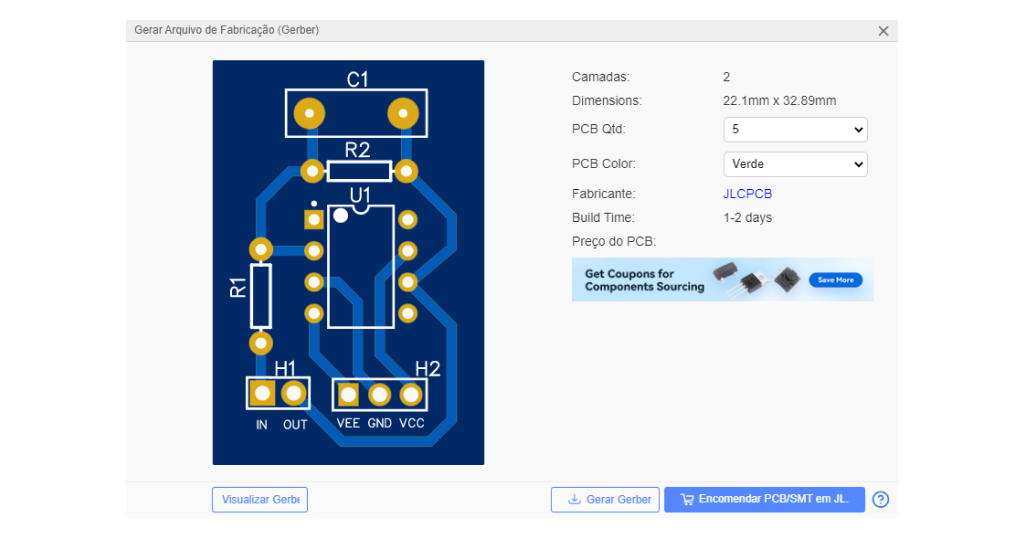This screenshot has height=538, width=1024.
Task: Click the C1 capacitor left pad
Action: [x=310, y=114]
